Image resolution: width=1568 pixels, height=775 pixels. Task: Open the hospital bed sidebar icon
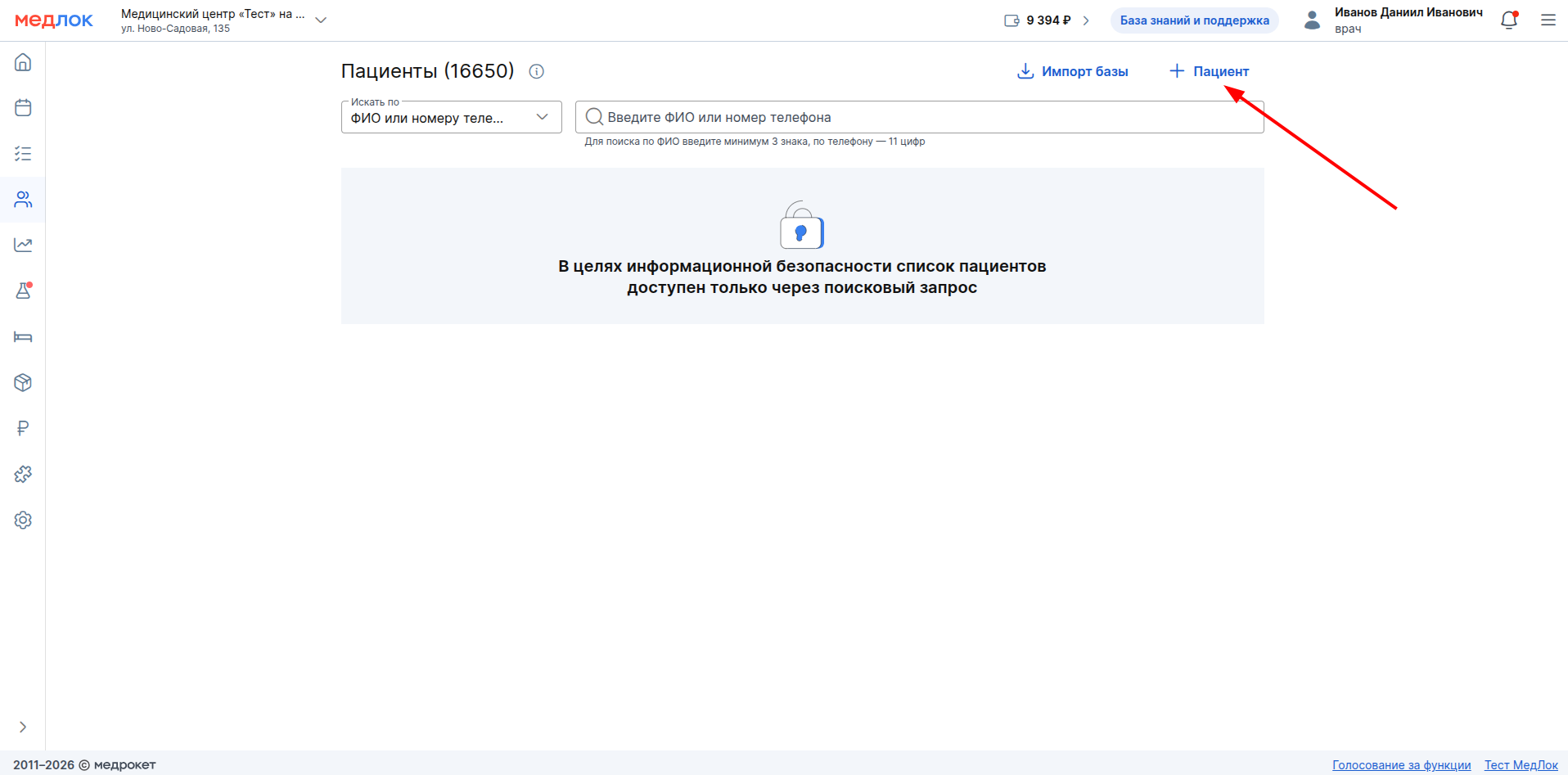23,337
